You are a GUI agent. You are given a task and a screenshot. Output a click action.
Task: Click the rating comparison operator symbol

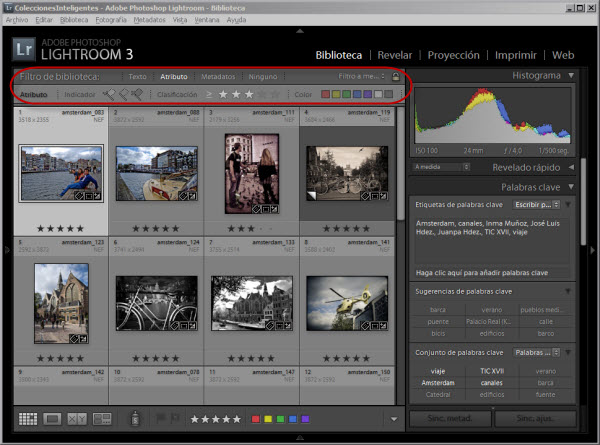[x=209, y=94]
